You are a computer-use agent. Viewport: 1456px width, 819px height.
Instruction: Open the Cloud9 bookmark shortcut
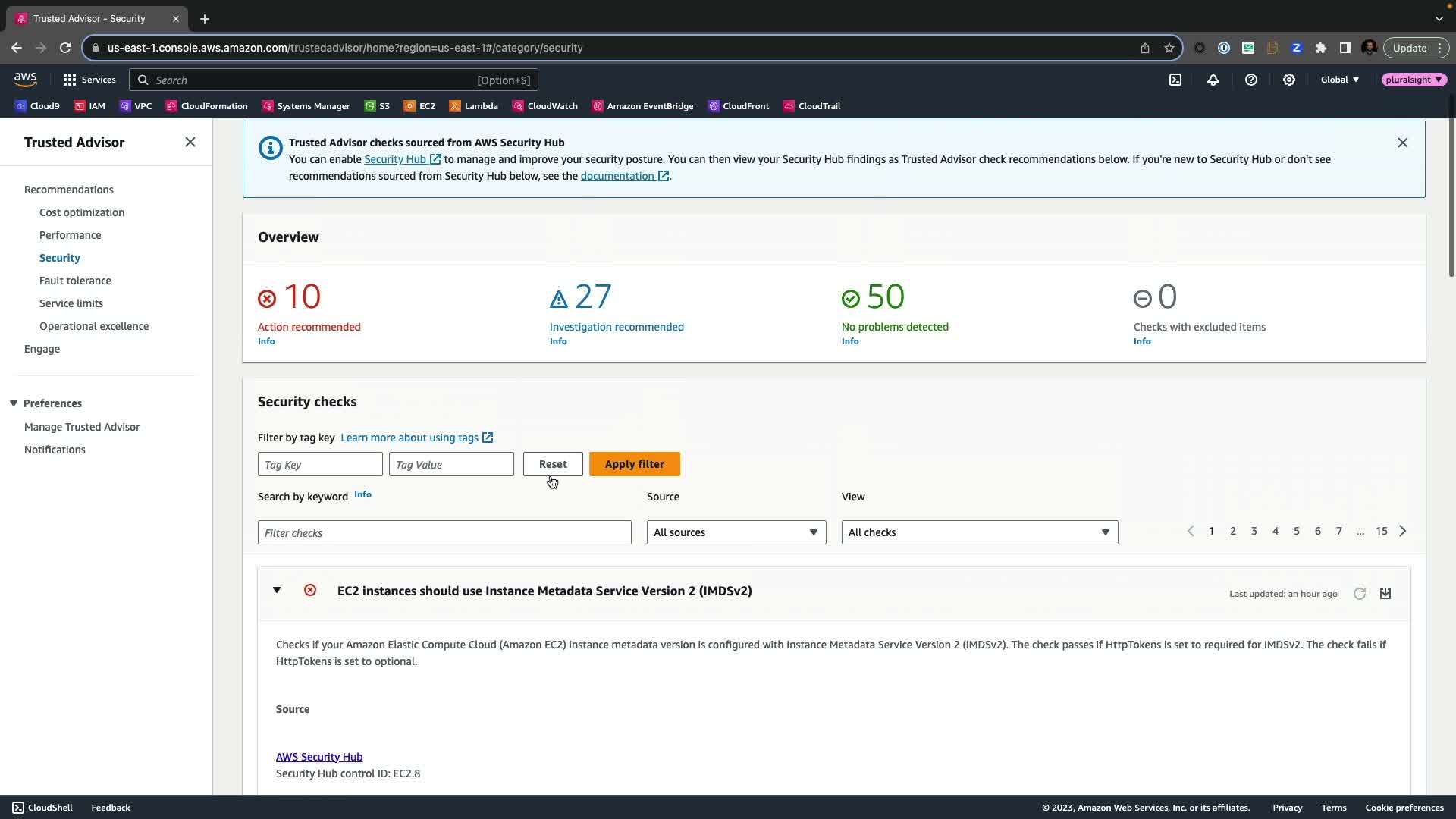[38, 106]
